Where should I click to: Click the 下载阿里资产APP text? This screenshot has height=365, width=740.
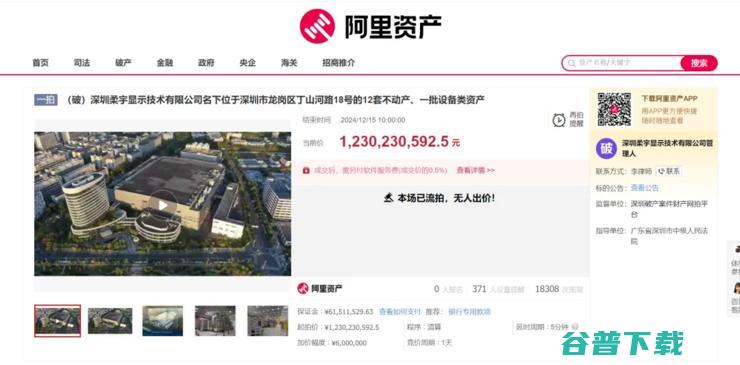[x=669, y=99]
